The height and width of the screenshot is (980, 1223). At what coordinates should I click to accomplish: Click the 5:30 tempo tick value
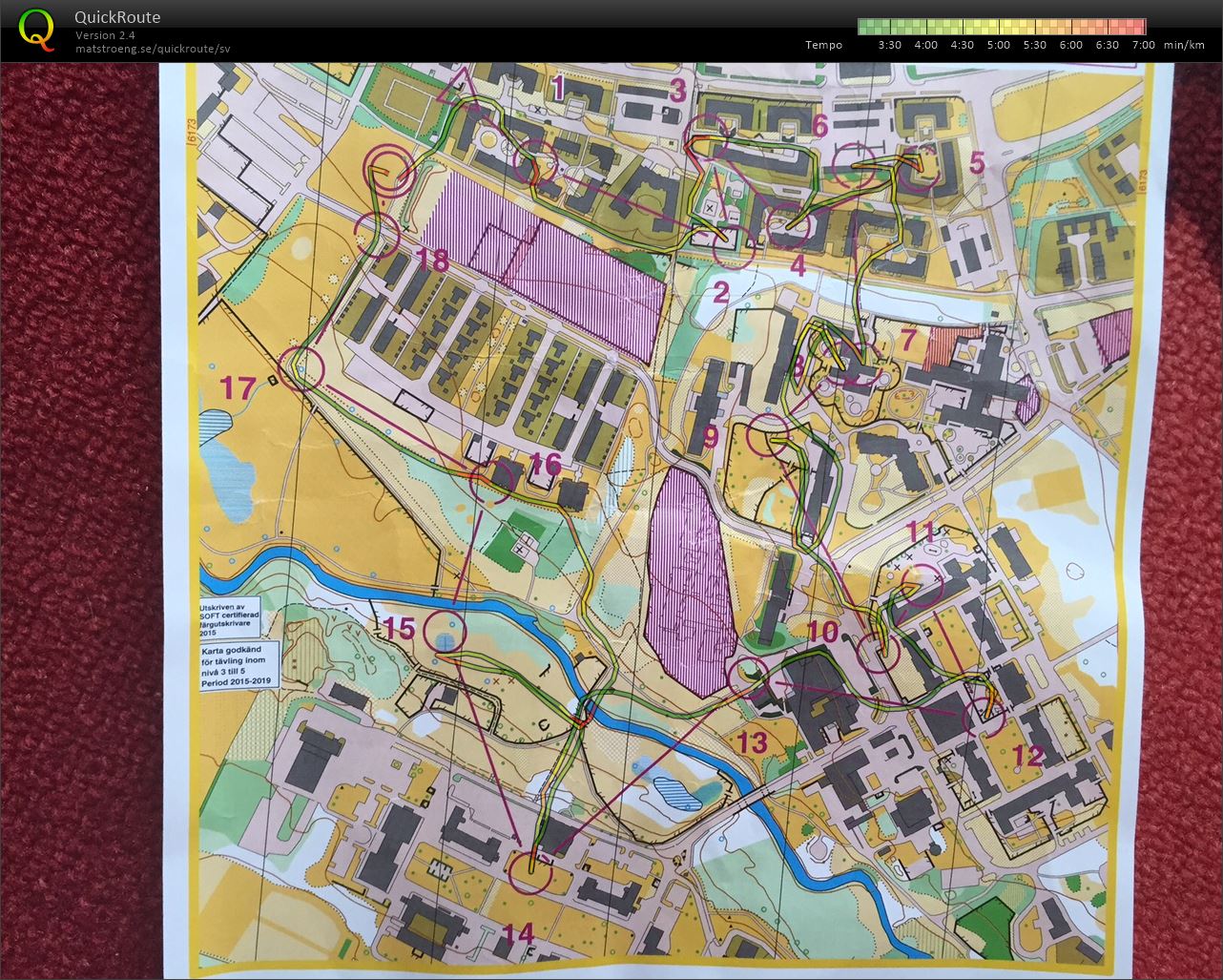(1034, 45)
